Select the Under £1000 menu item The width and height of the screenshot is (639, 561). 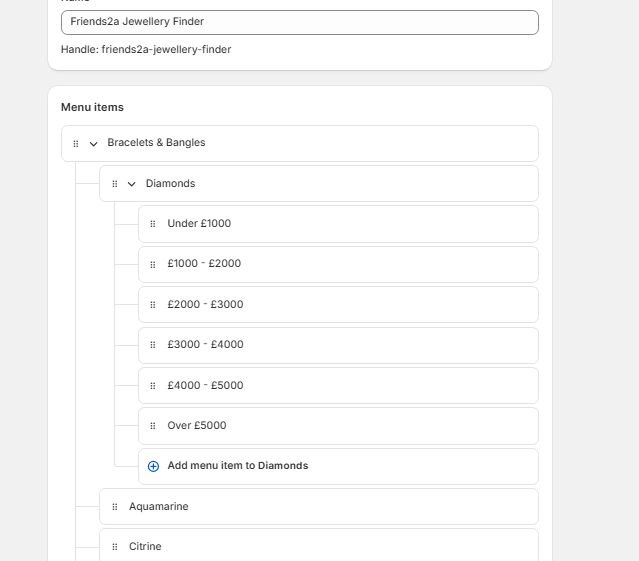199,224
